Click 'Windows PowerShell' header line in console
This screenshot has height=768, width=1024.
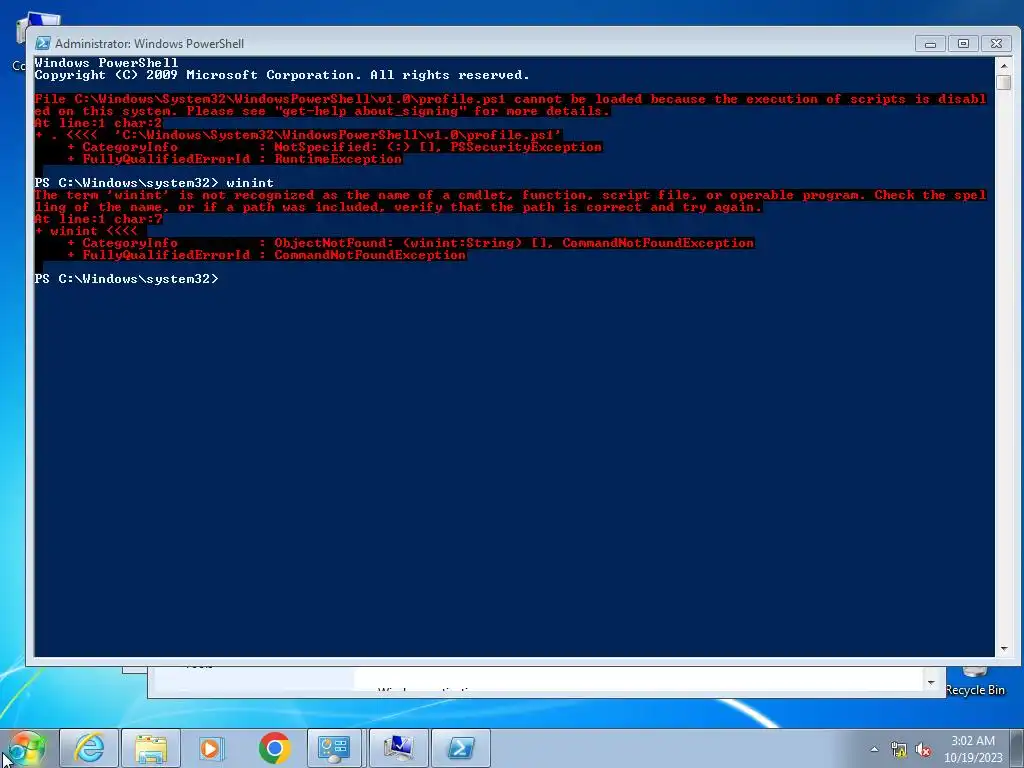pyautogui.click(x=106, y=63)
